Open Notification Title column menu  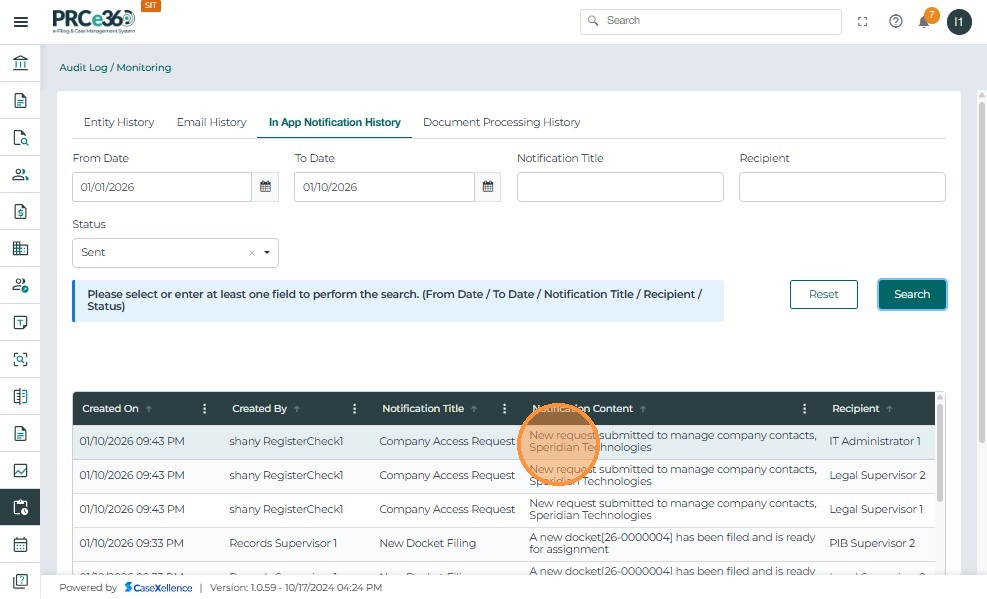[505, 409]
